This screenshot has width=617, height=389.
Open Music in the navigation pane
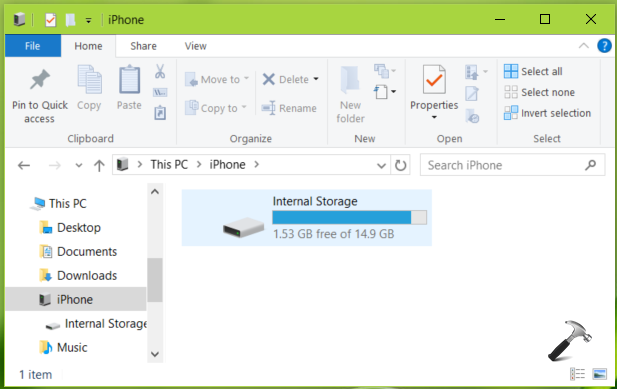(72, 347)
